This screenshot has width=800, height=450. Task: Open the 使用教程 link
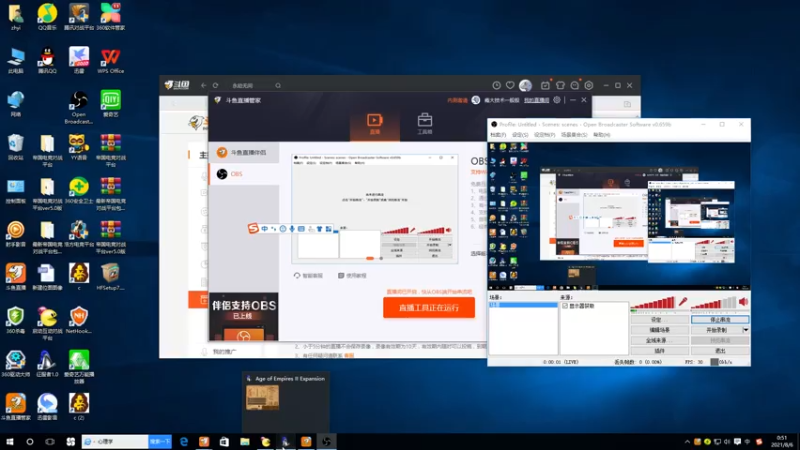click(x=352, y=276)
